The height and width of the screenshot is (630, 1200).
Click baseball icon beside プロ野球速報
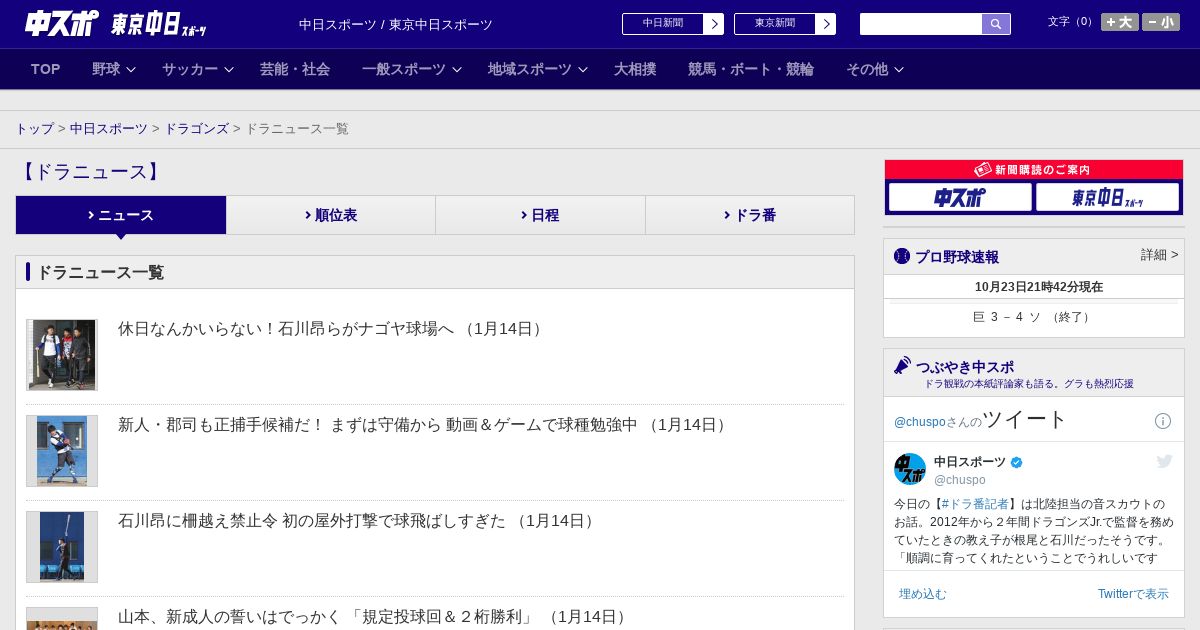point(902,256)
